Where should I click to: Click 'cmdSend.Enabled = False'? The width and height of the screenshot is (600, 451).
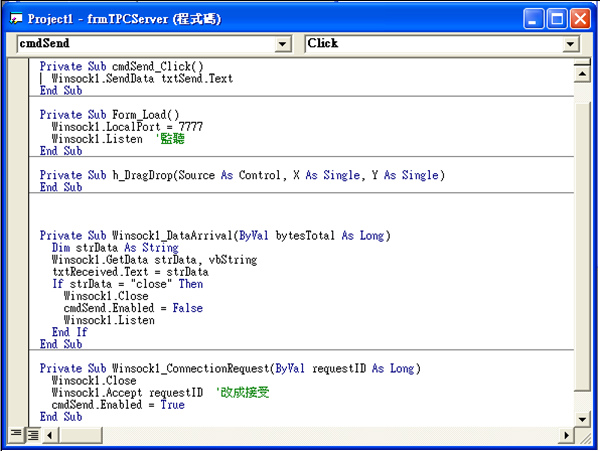pos(133,308)
